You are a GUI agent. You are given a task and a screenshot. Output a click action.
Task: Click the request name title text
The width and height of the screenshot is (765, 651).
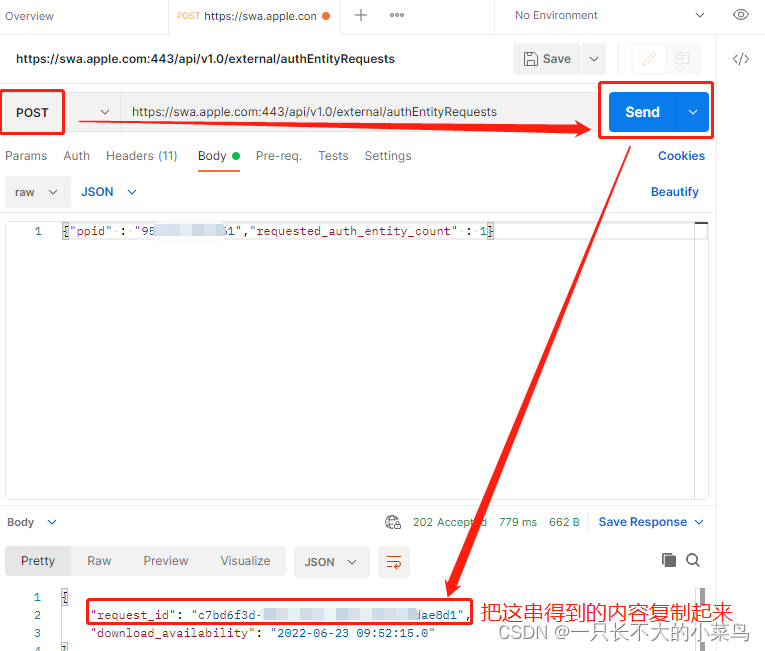[x=205, y=59]
